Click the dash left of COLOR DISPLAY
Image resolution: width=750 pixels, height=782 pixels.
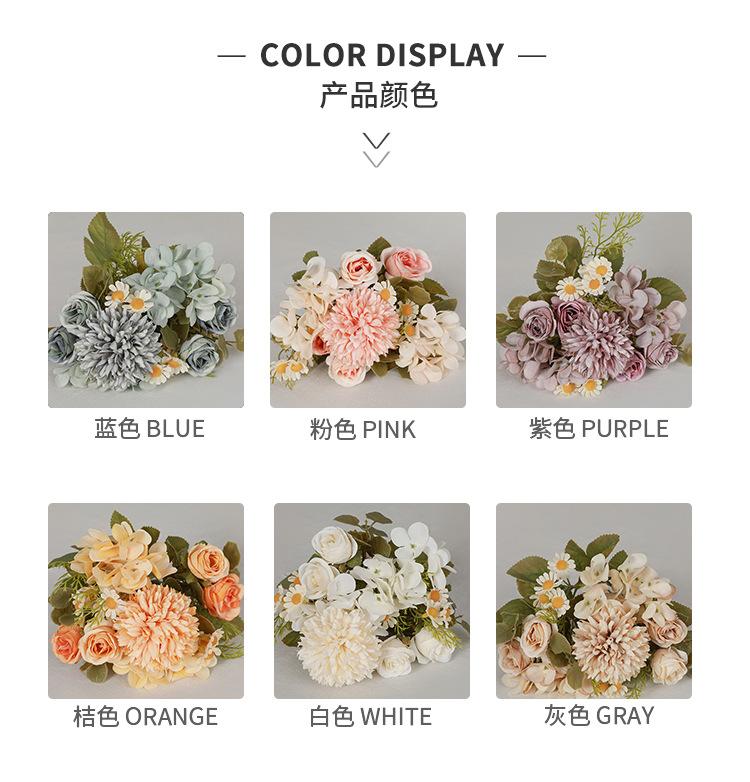click(231, 56)
